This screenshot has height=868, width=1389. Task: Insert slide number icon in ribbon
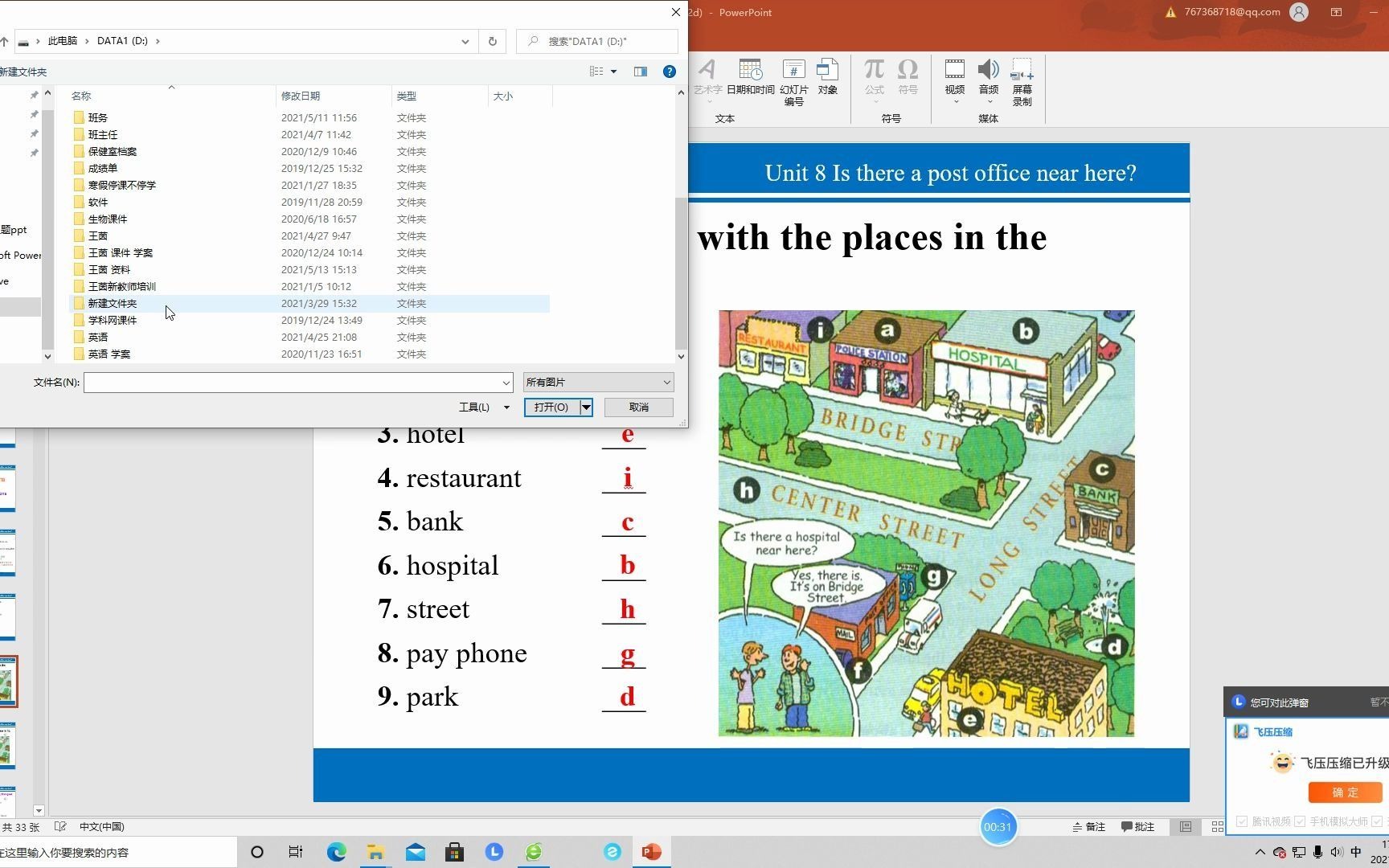coord(793,83)
